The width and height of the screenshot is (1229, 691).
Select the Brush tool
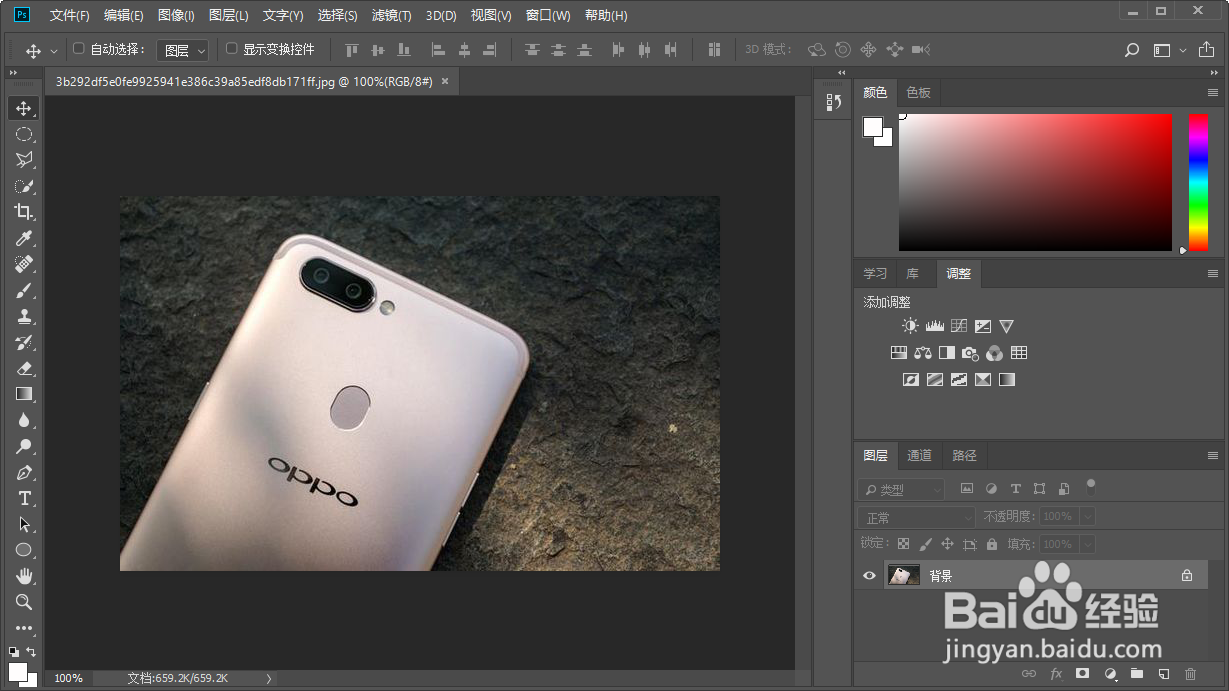point(24,290)
